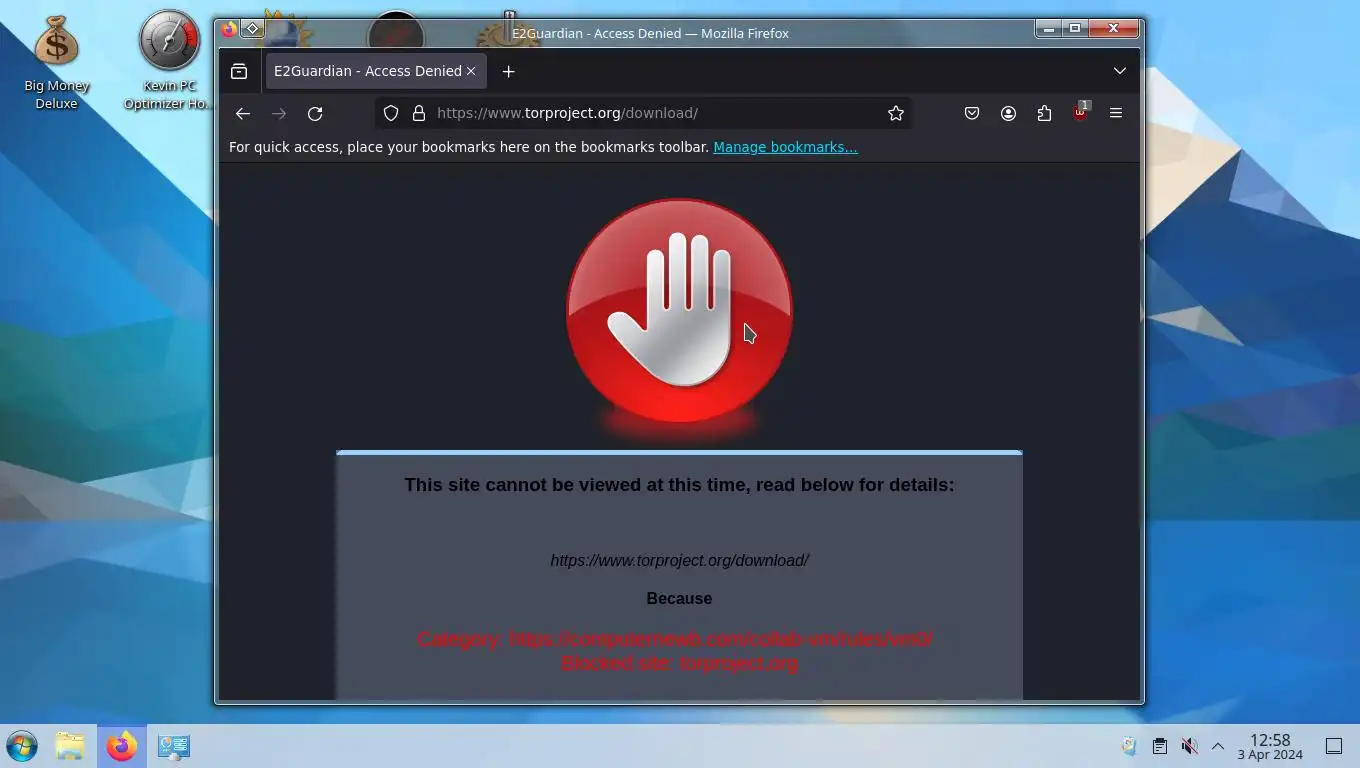
Task: Open Firefox account icon
Action: (x=1008, y=113)
